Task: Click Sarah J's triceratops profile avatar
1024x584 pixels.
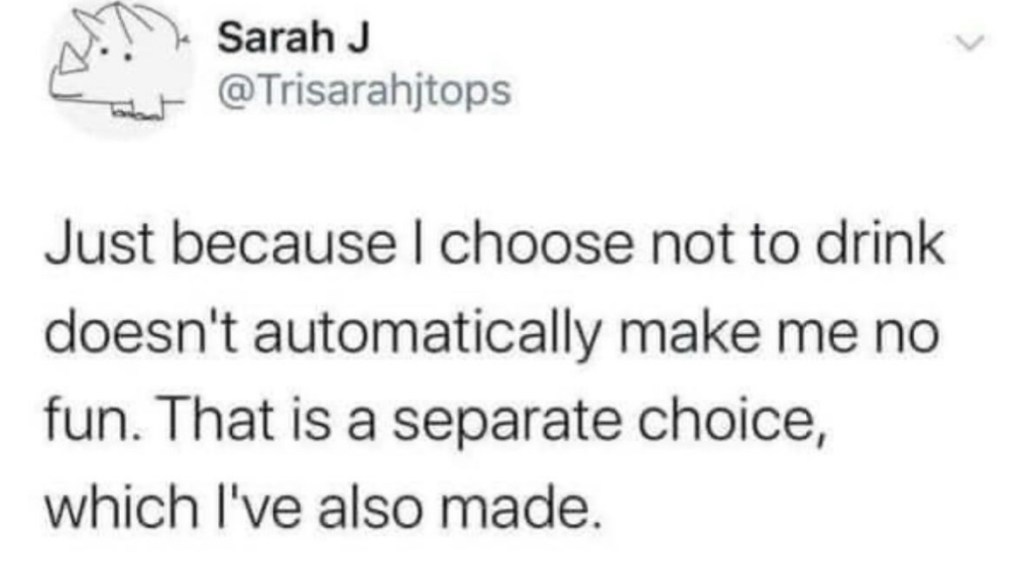Action: click(113, 70)
